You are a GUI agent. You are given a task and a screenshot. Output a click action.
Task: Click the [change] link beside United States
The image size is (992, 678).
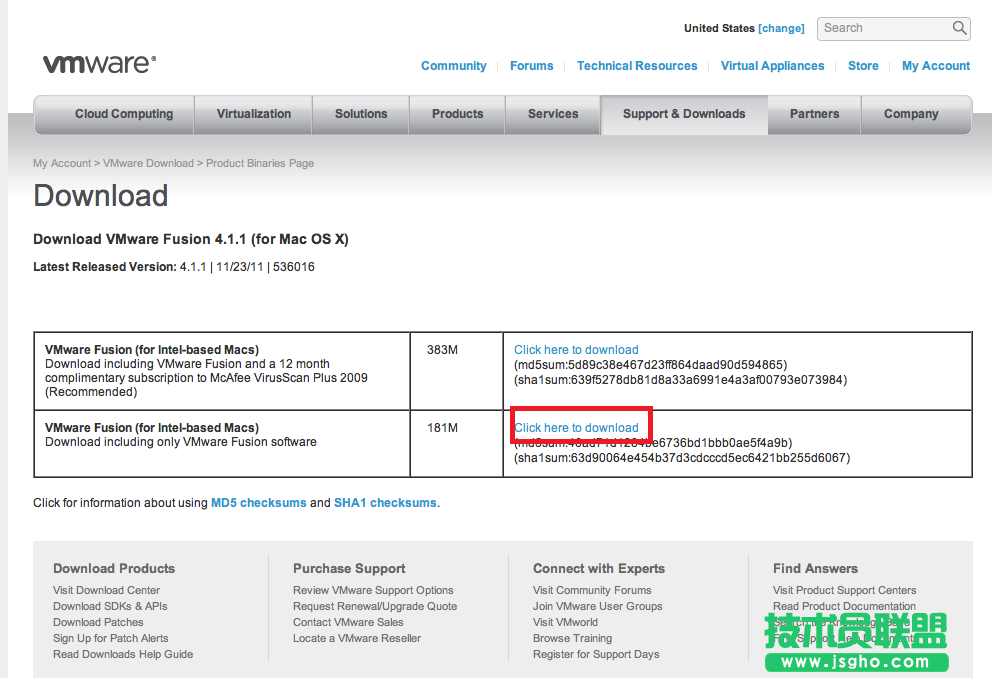(x=781, y=28)
